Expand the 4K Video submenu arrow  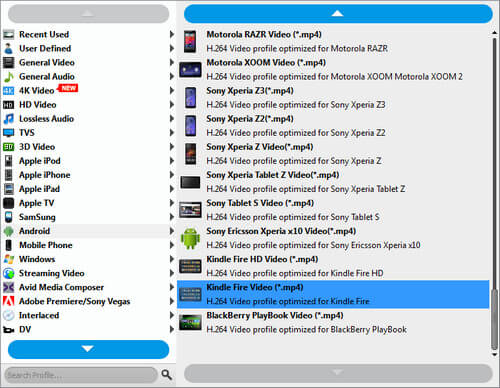[x=172, y=90]
